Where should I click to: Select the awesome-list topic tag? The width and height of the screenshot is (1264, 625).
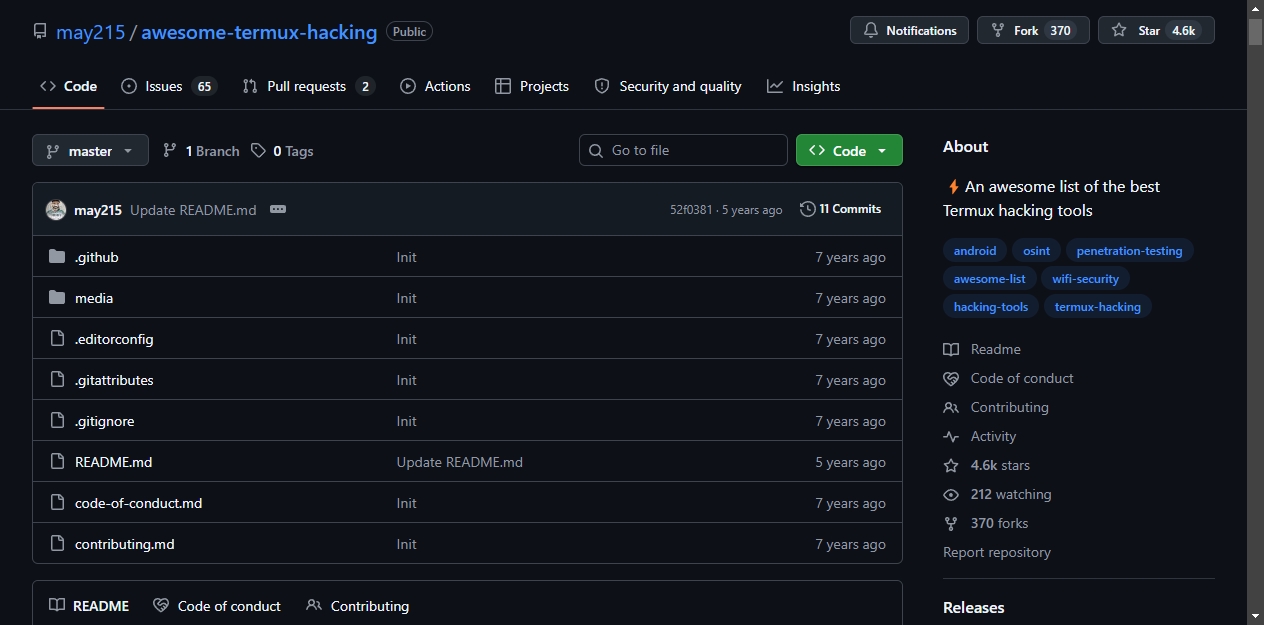tap(989, 279)
